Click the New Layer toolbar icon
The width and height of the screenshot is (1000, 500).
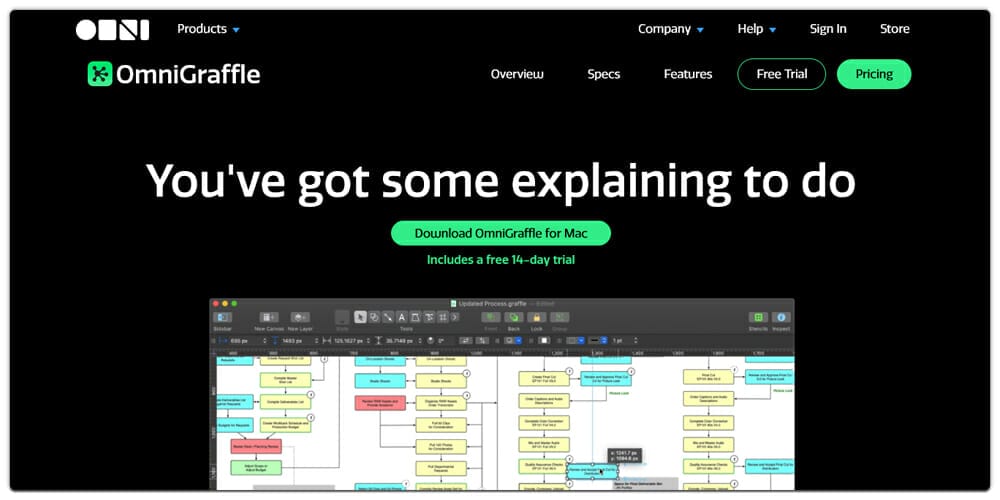pos(300,317)
